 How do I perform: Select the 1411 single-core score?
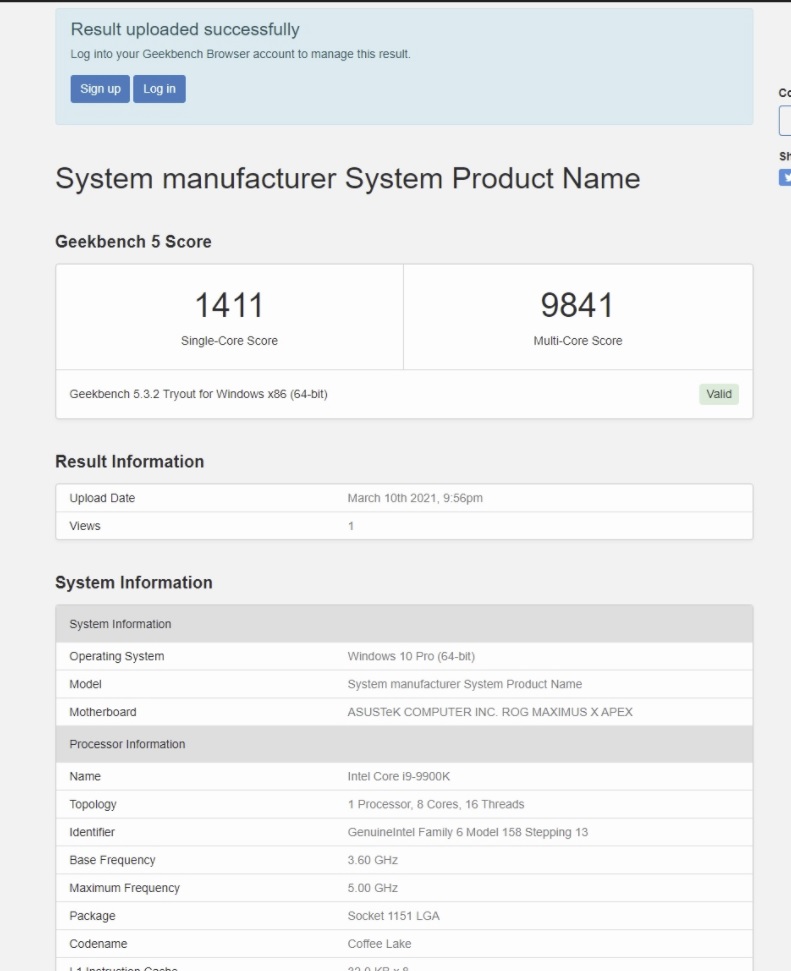[229, 305]
